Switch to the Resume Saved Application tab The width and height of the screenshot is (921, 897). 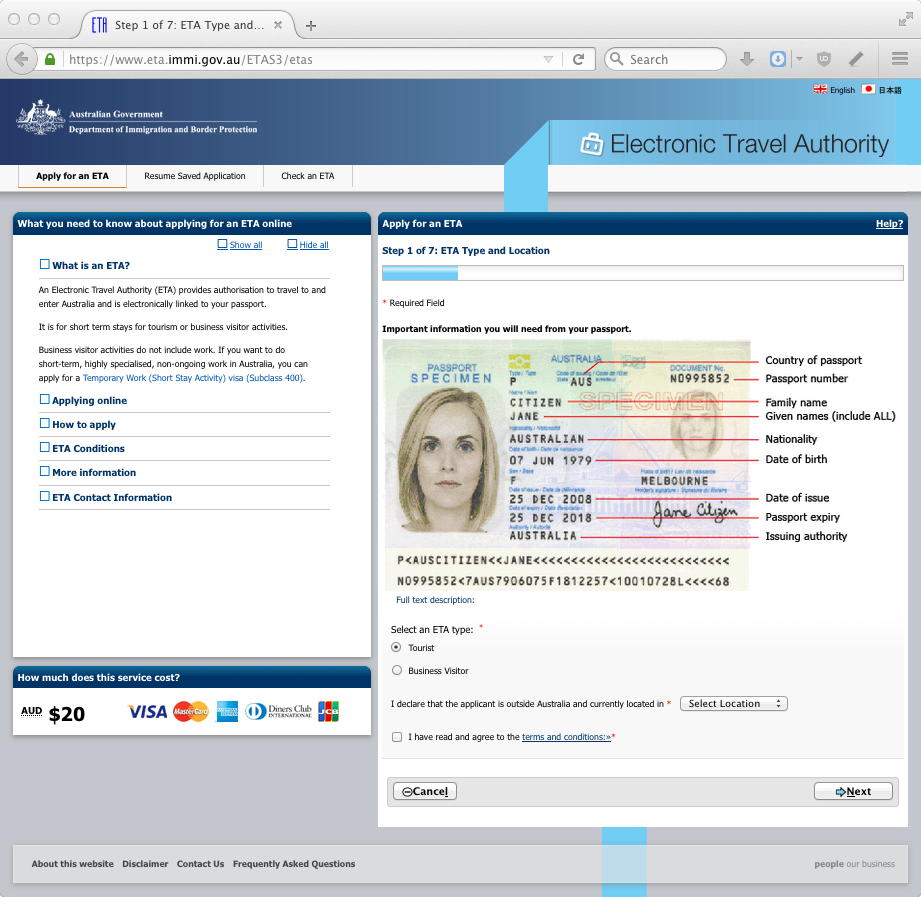(x=194, y=176)
